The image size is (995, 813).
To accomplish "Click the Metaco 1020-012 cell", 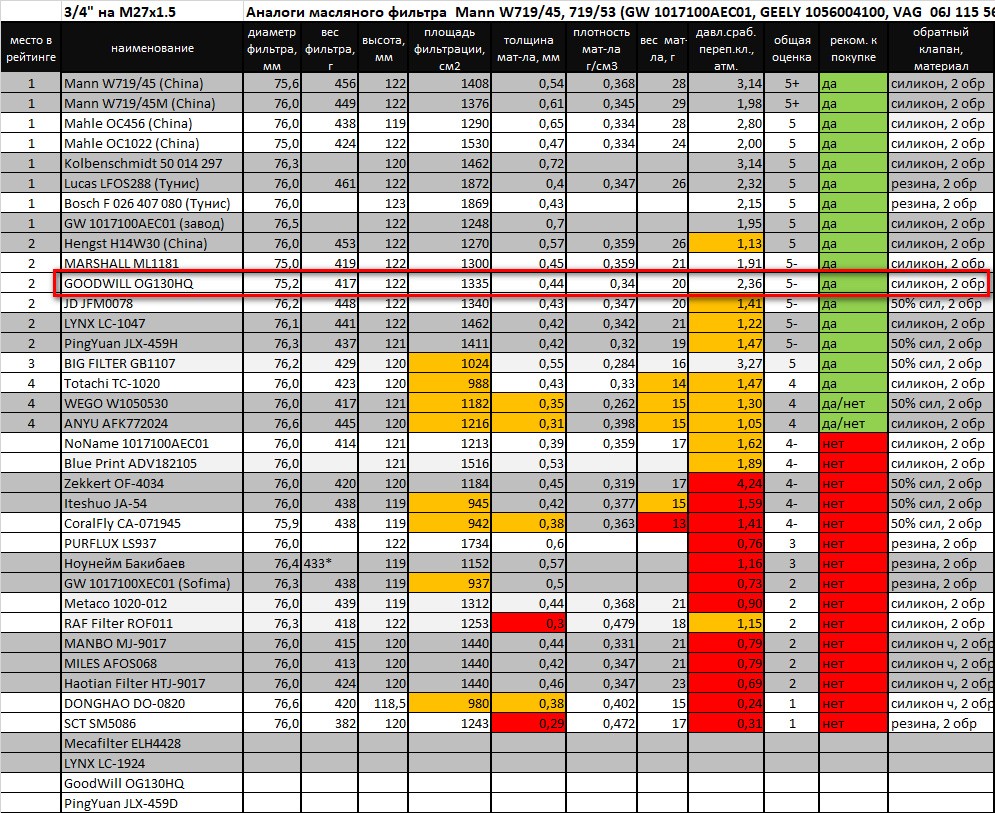I will 152,603.
